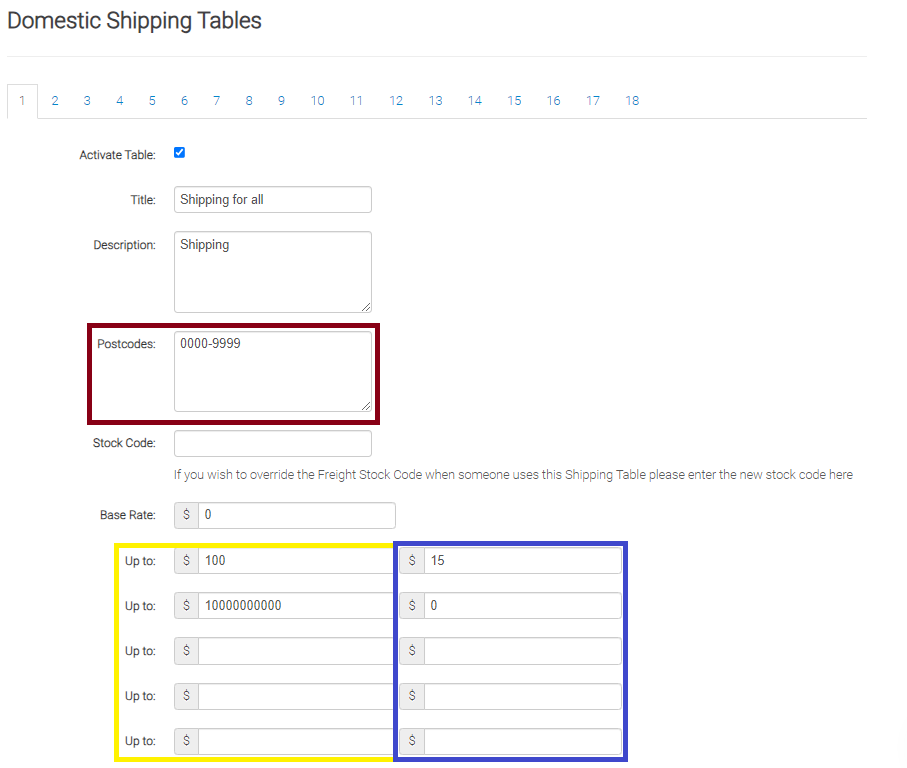The image size is (907, 768).
Task: Uncheck the Activate Table checkbox
Action: tap(180, 153)
